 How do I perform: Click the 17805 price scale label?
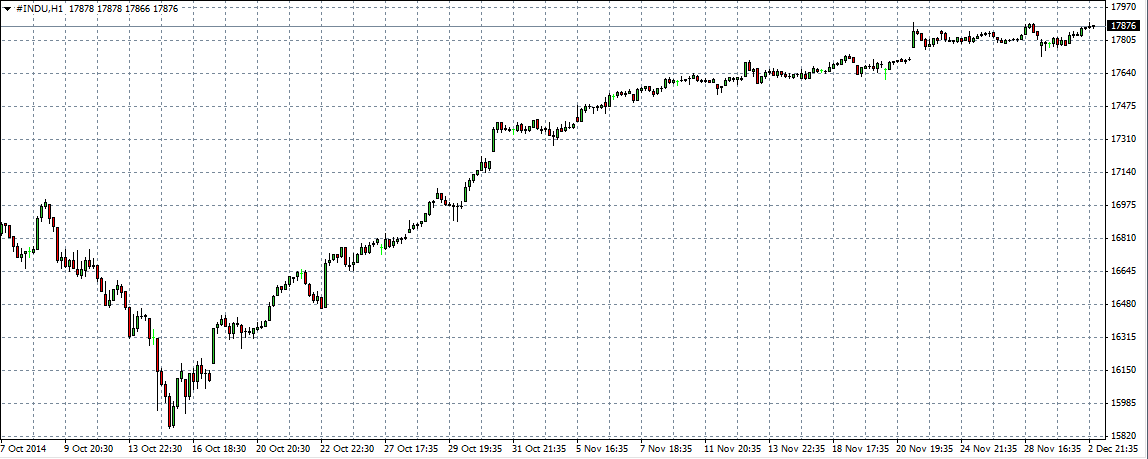click(x=1124, y=40)
